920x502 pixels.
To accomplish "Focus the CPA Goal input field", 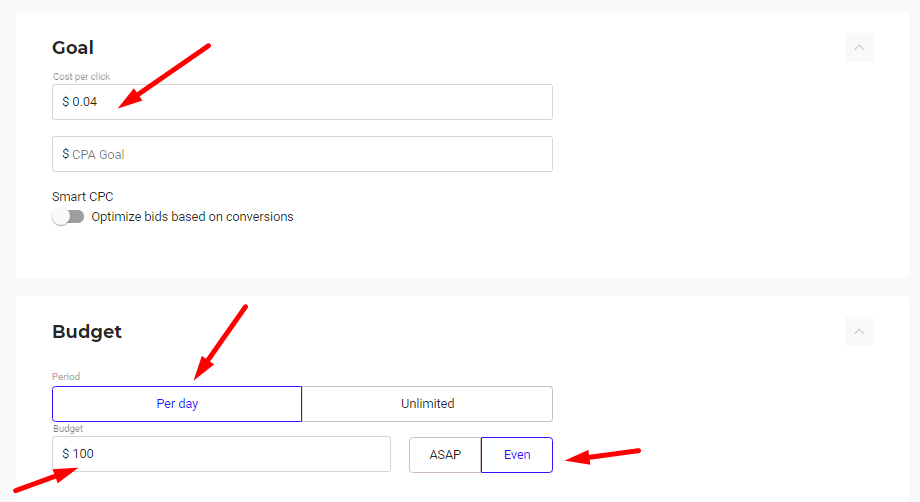I will coord(310,154).
